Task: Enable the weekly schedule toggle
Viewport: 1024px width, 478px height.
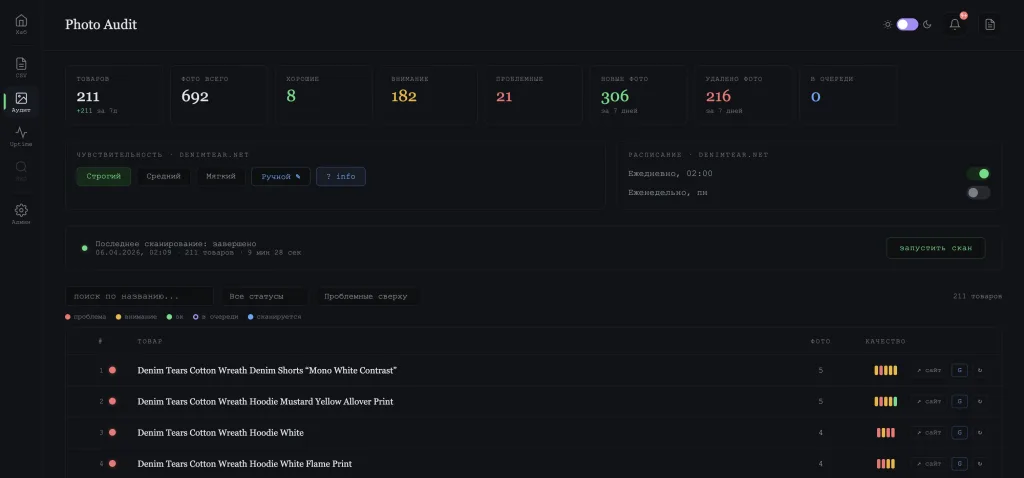Action: pyautogui.click(x=978, y=193)
